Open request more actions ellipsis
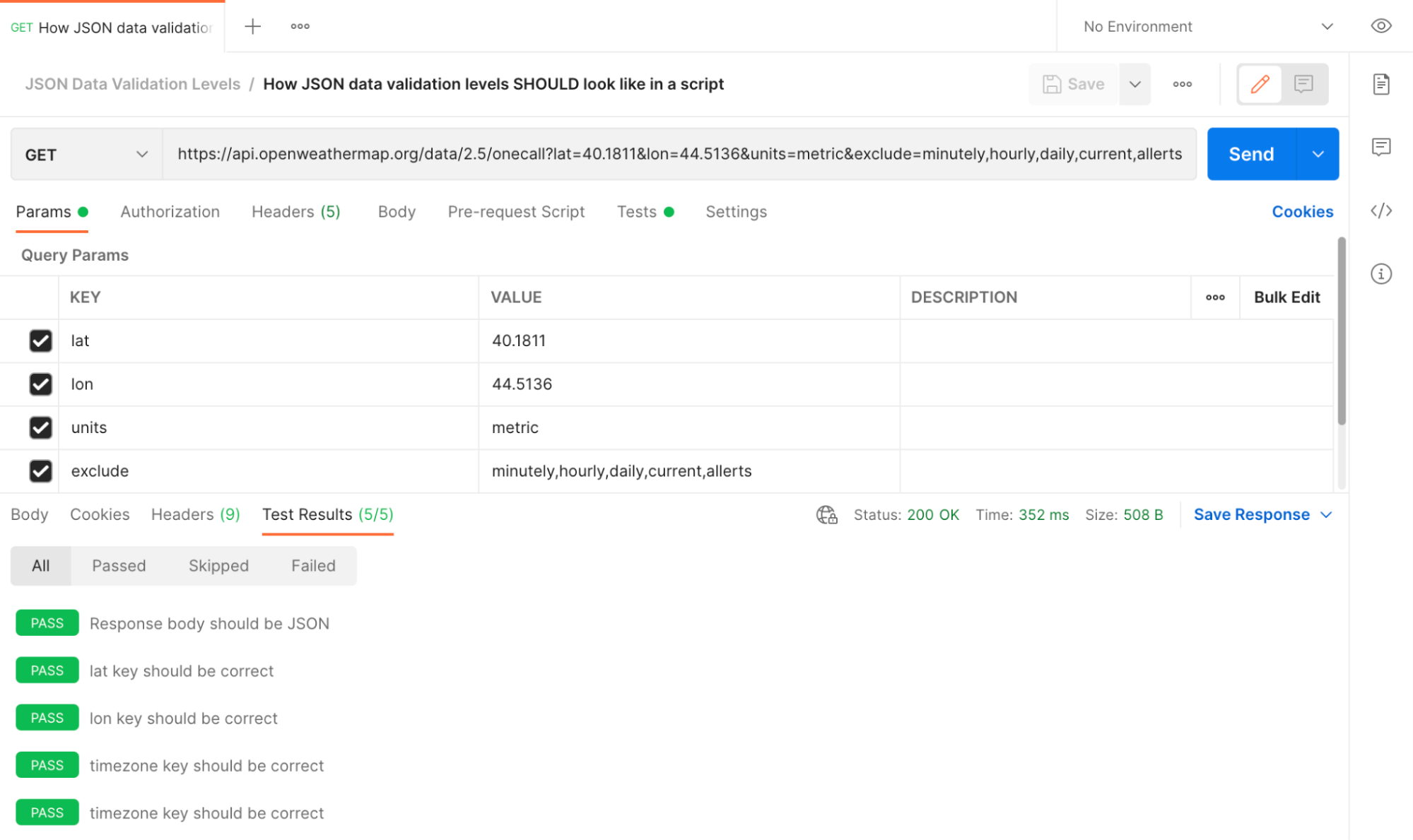Screen dimensions: 1413x840 pos(1182,84)
